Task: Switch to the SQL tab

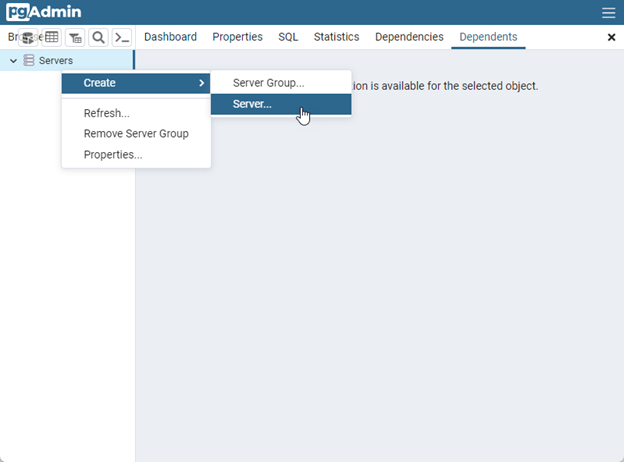Action: 288,37
